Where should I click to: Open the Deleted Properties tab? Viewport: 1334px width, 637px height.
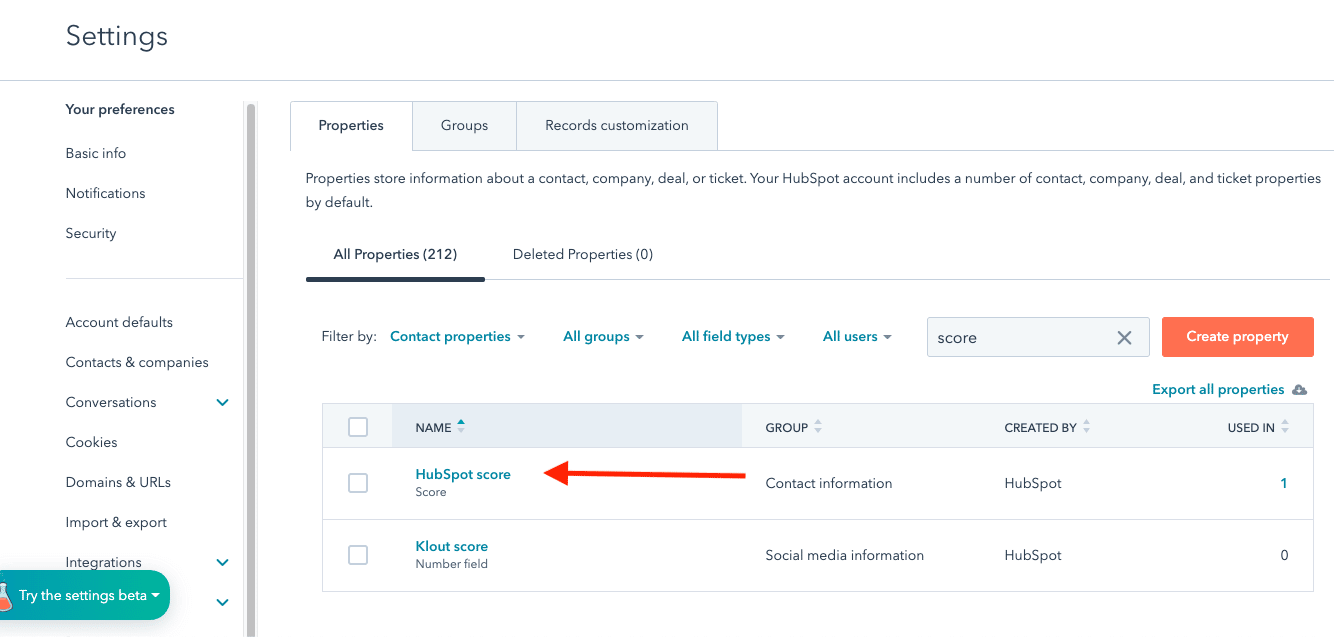click(583, 254)
